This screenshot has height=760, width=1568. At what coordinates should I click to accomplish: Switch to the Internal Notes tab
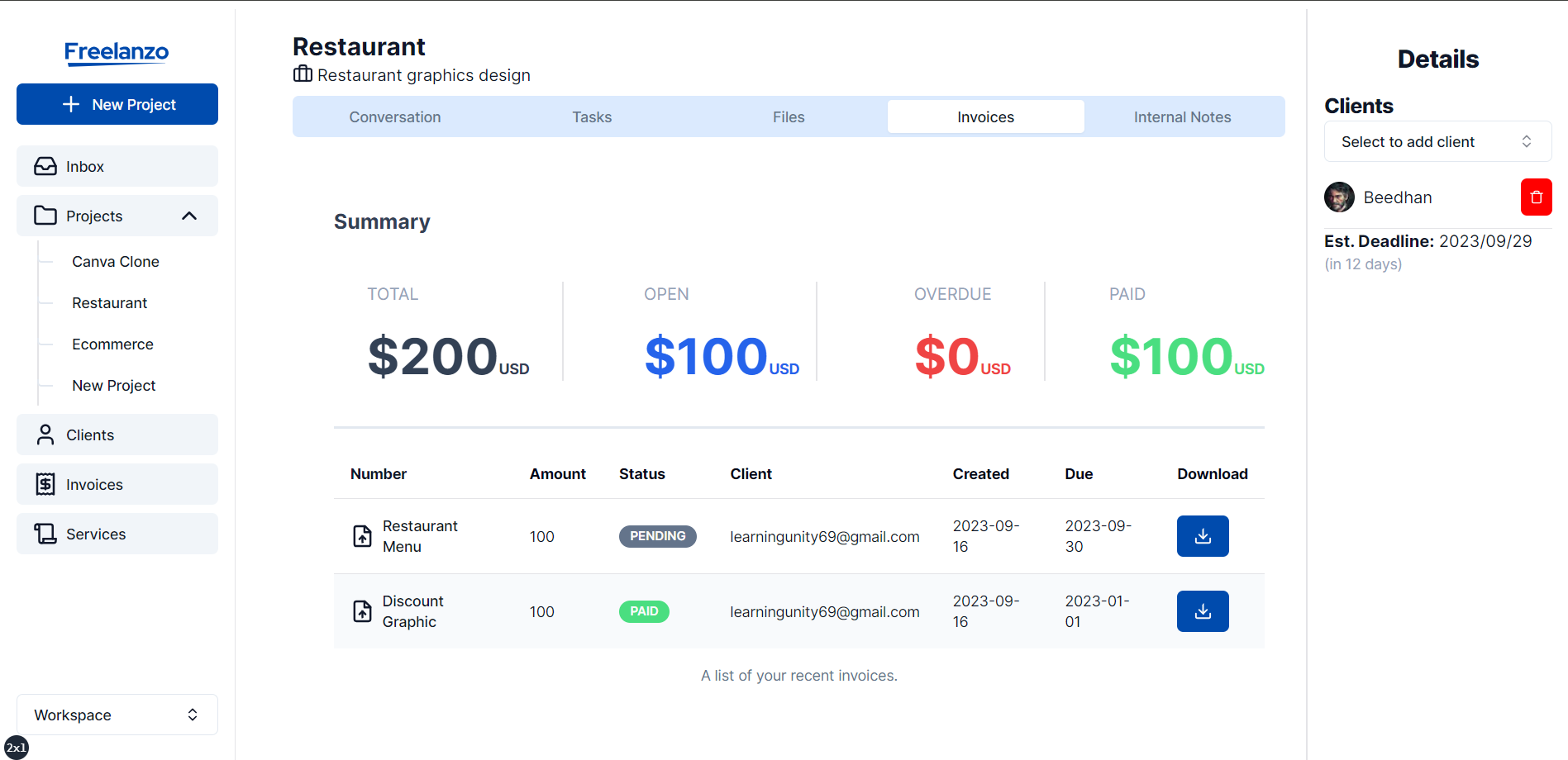point(1182,117)
